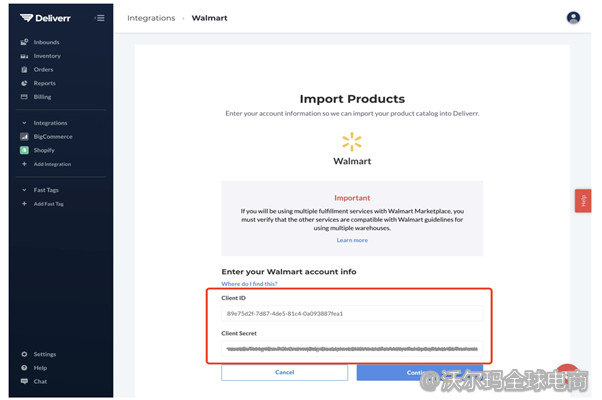Click into the Client ID field
The width and height of the screenshot is (602, 400).
(x=352, y=313)
